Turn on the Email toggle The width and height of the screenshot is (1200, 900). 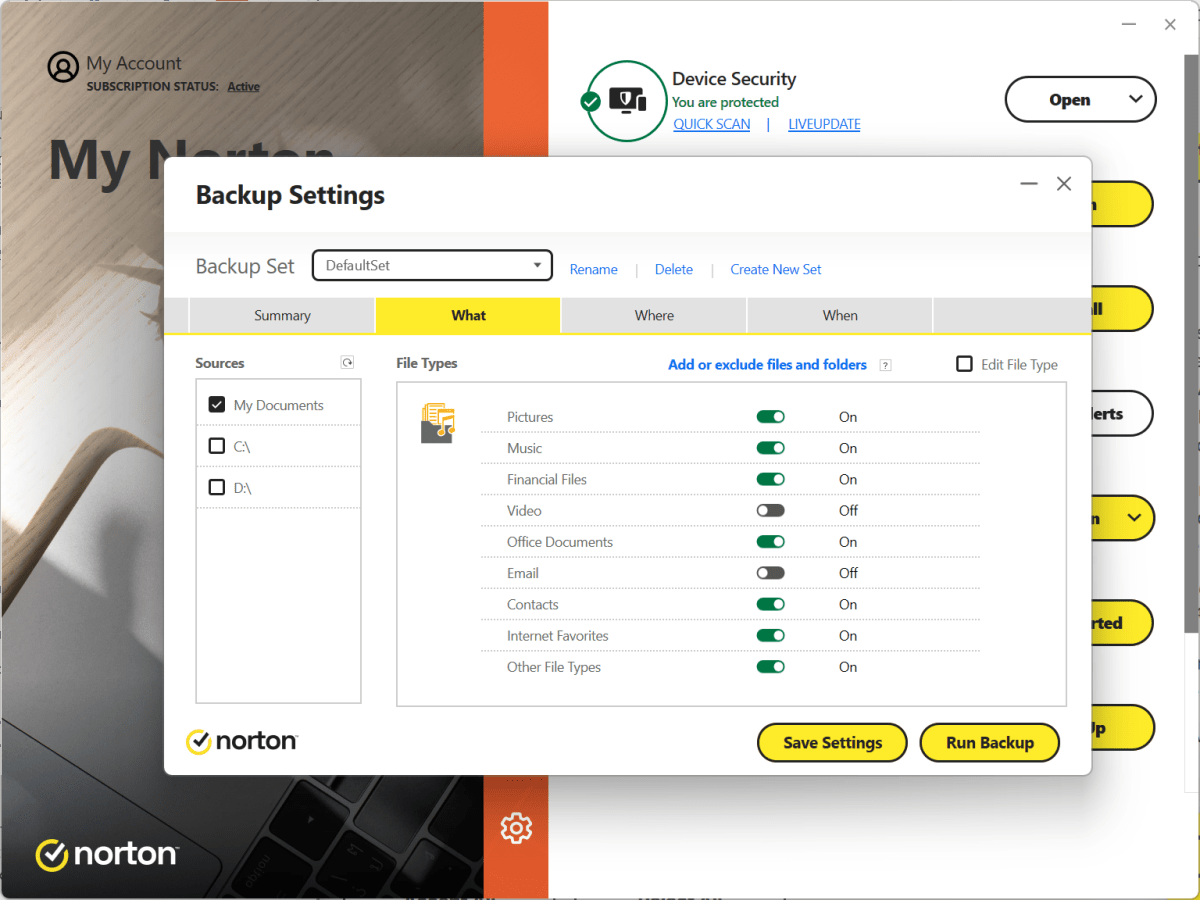click(770, 573)
